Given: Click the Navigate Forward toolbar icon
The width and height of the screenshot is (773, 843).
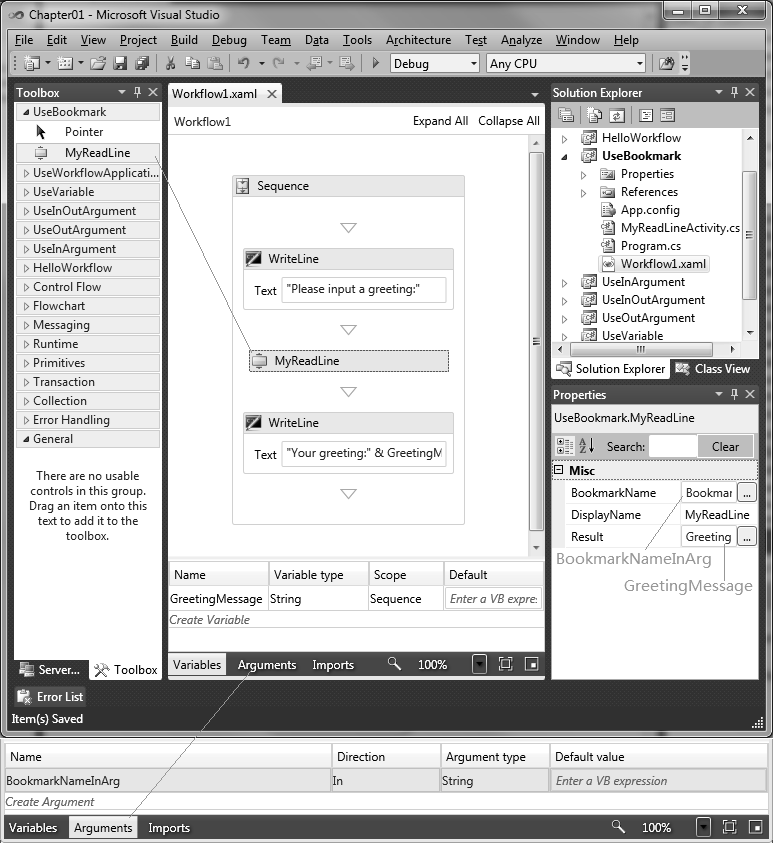Looking at the screenshot, I should click(347, 63).
